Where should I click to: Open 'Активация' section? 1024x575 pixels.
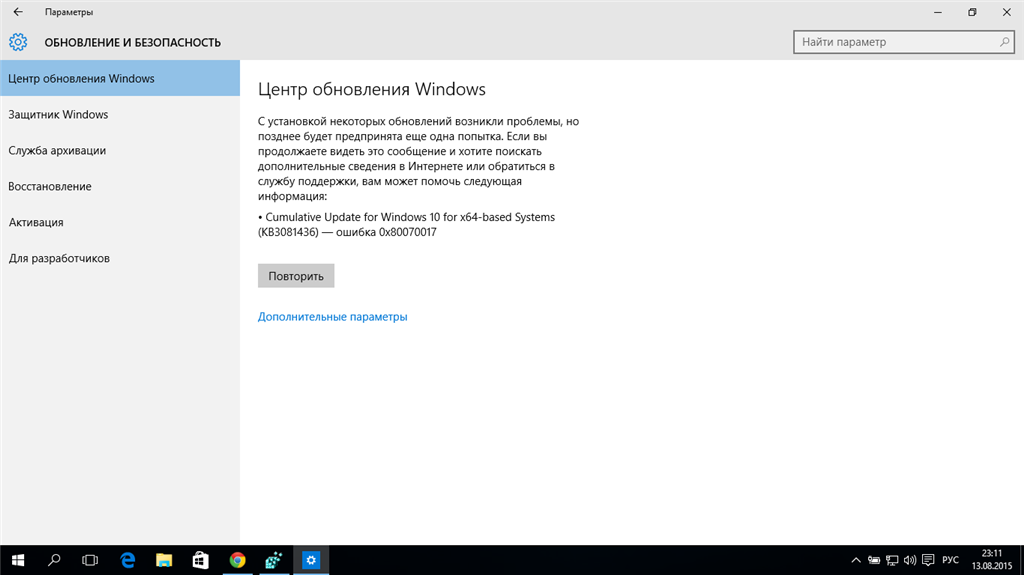point(120,222)
